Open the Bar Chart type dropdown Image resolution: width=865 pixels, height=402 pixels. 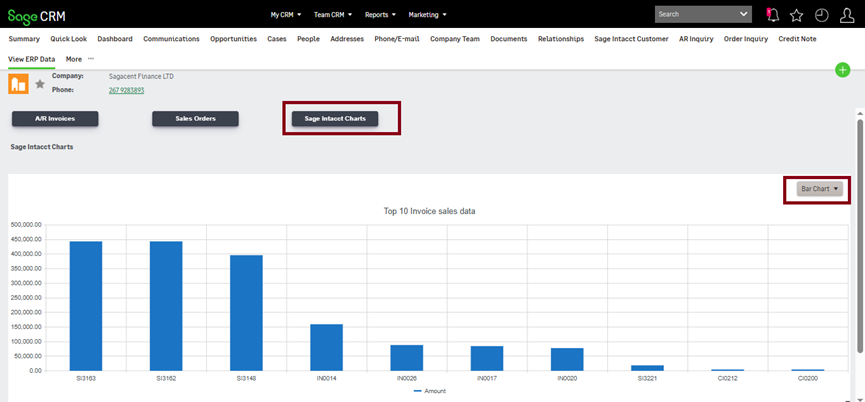[x=820, y=188]
